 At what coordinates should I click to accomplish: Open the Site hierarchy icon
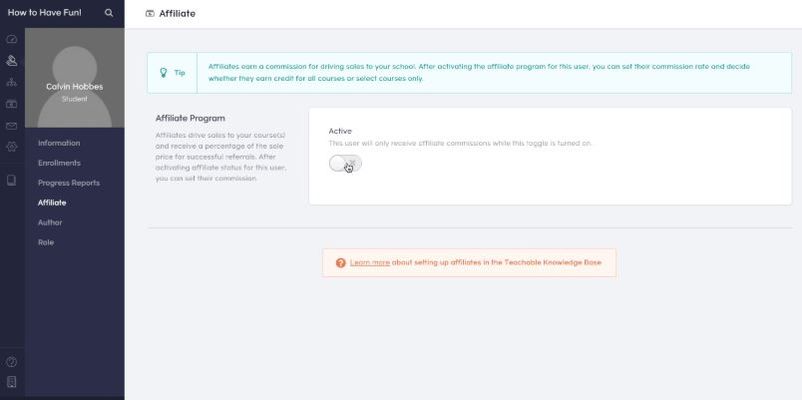12,82
